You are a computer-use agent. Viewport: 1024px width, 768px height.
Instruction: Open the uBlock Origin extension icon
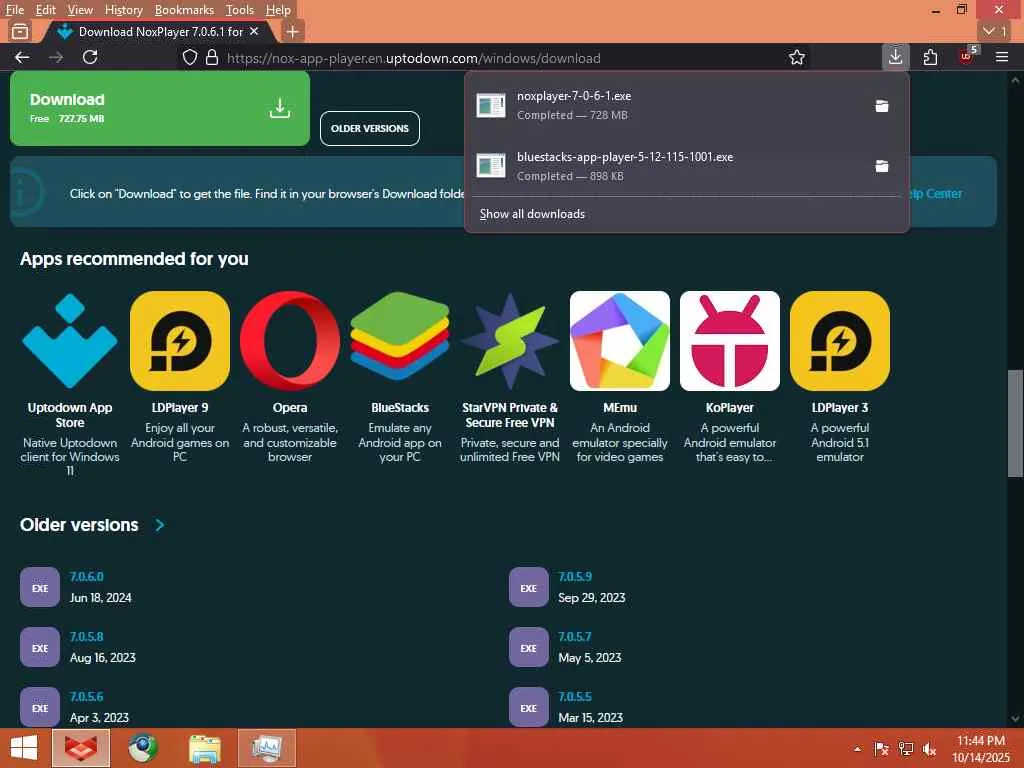pyautogui.click(x=967, y=56)
